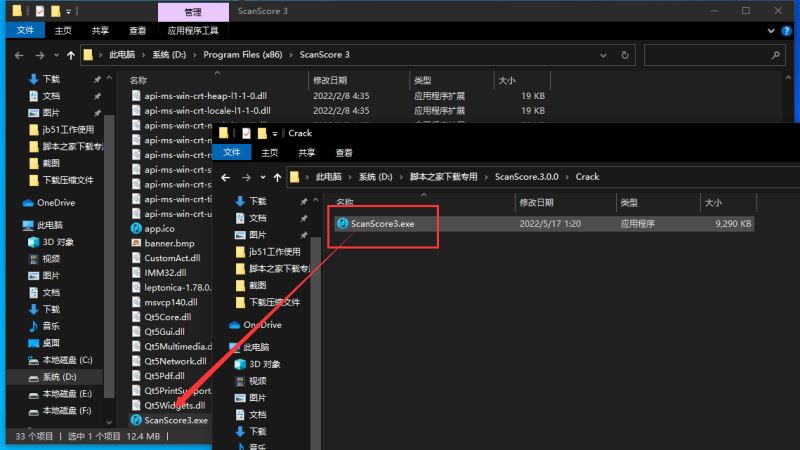
Task: Open the 文件 tab in ScanScore 3 window
Action: click(25, 31)
